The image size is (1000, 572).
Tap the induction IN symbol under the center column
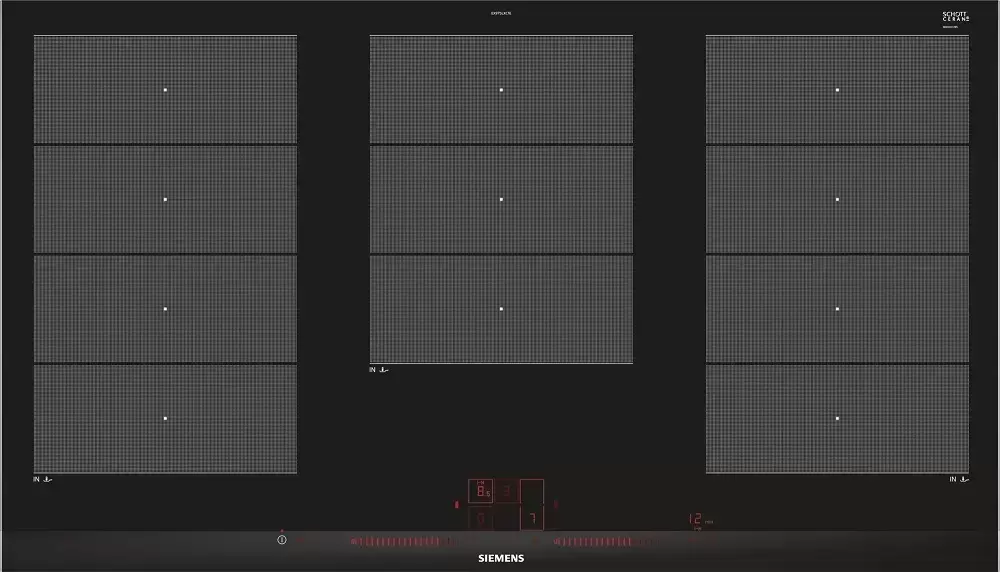[378, 370]
